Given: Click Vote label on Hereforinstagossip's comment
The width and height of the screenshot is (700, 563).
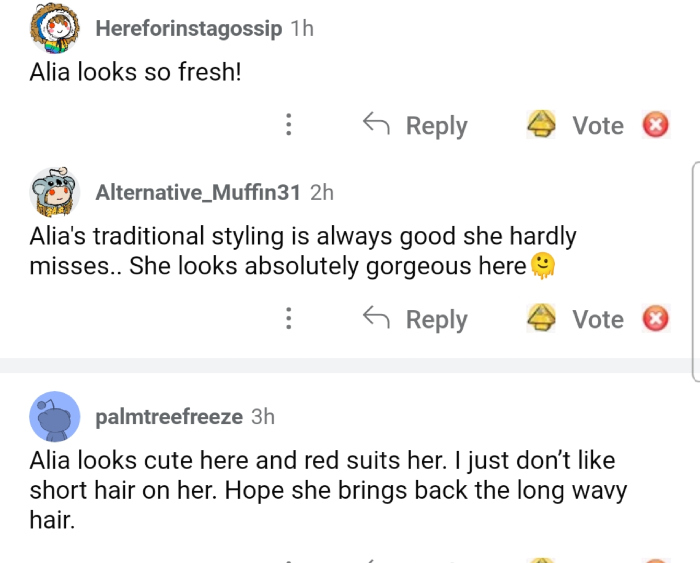Looking at the screenshot, I should click(597, 125).
